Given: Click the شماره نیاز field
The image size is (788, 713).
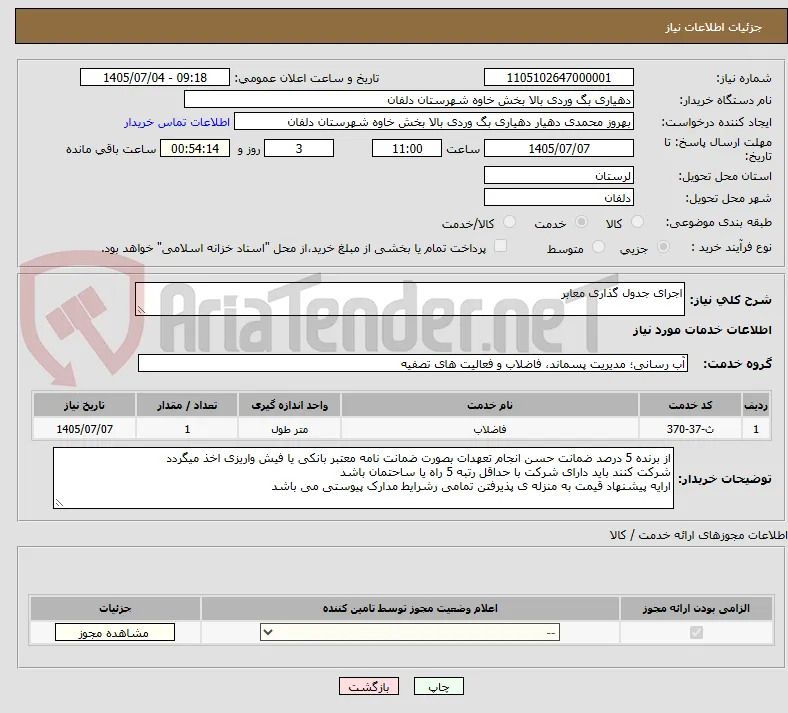Looking at the screenshot, I should coord(558,77).
